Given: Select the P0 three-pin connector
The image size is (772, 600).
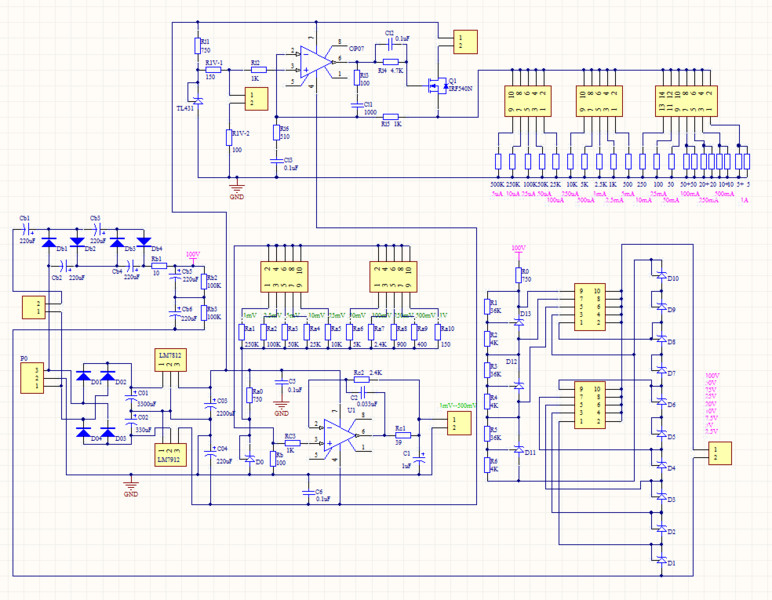Looking at the screenshot, I should [x=31, y=378].
